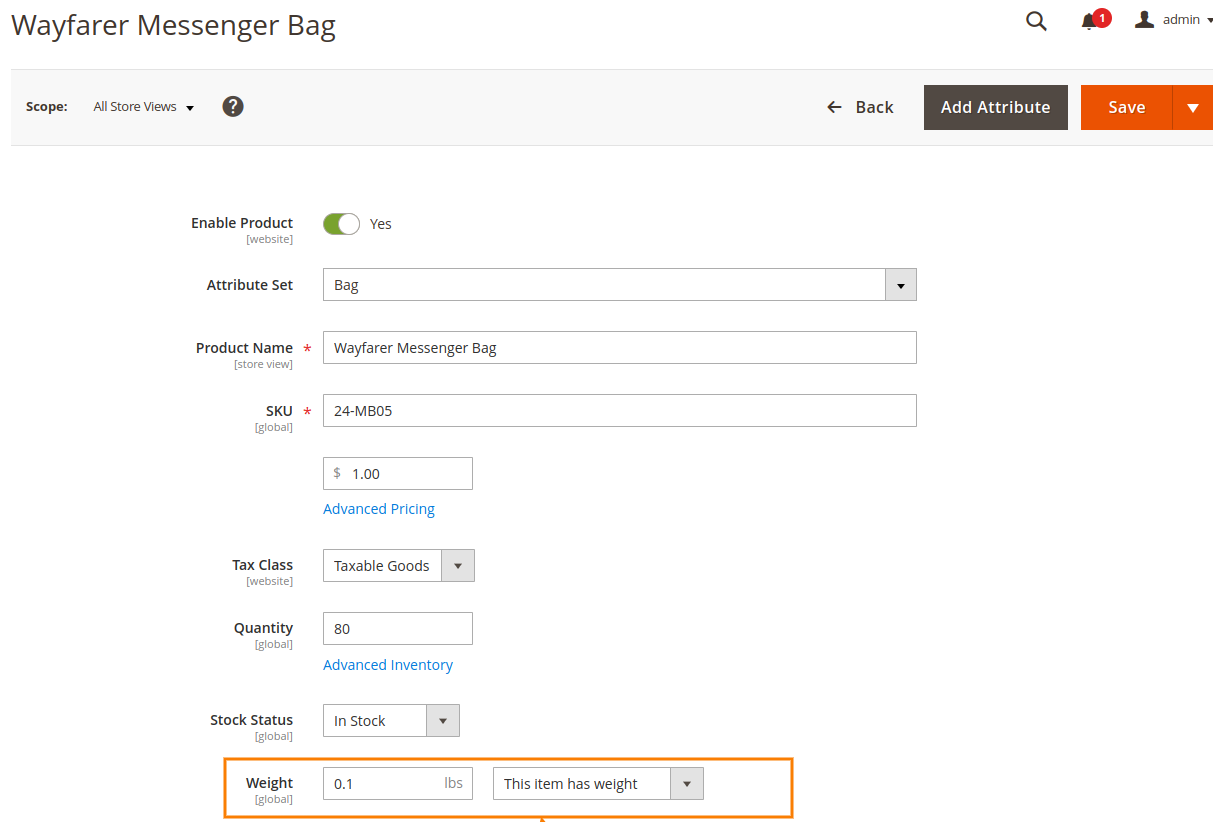Toggle Enable Product off
This screenshot has width=1213, height=822.
point(341,223)
